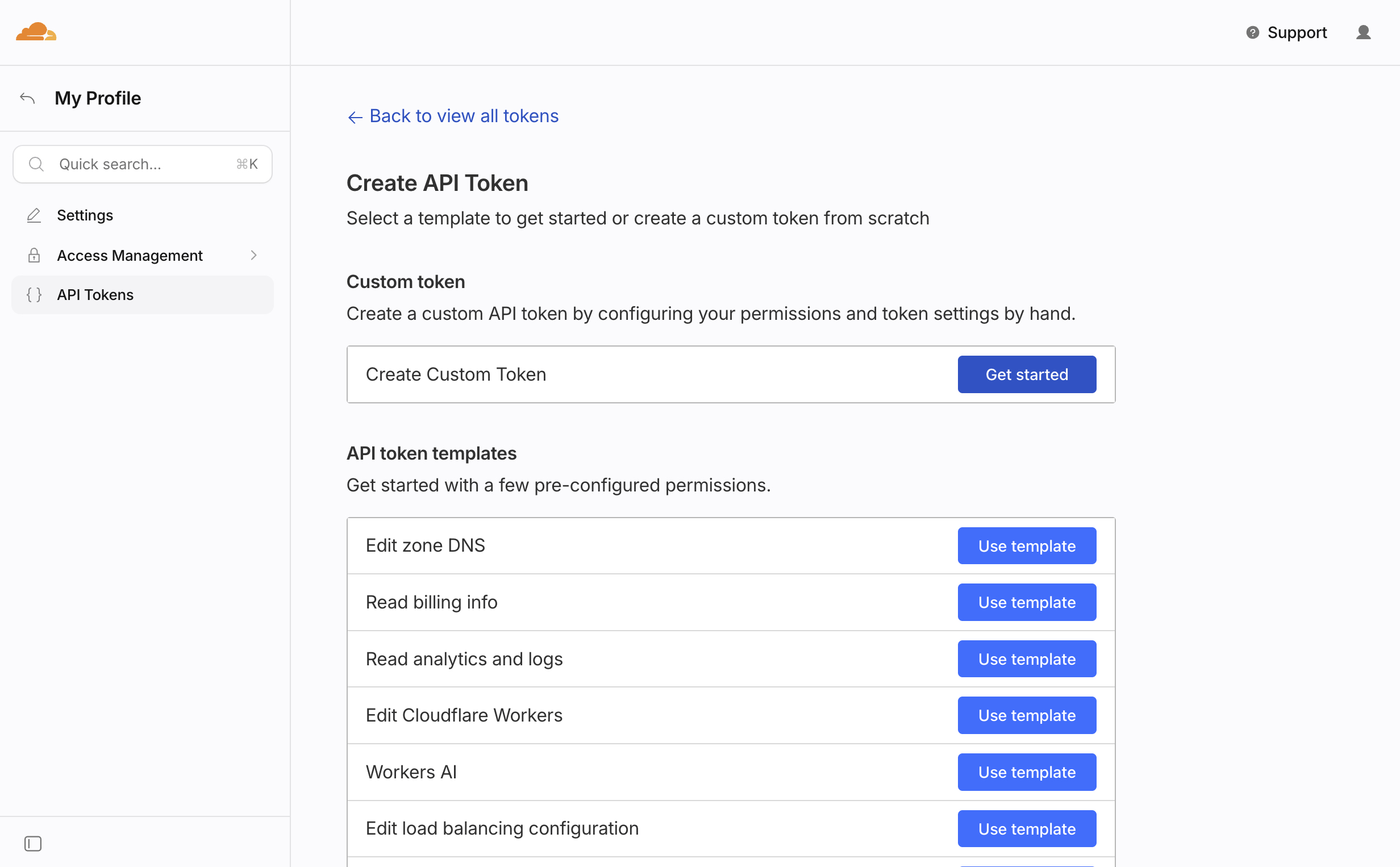Viewport: 1400px width, 867px height.
Task: Click the Cloudflare logo
Action: coord(36,32)
